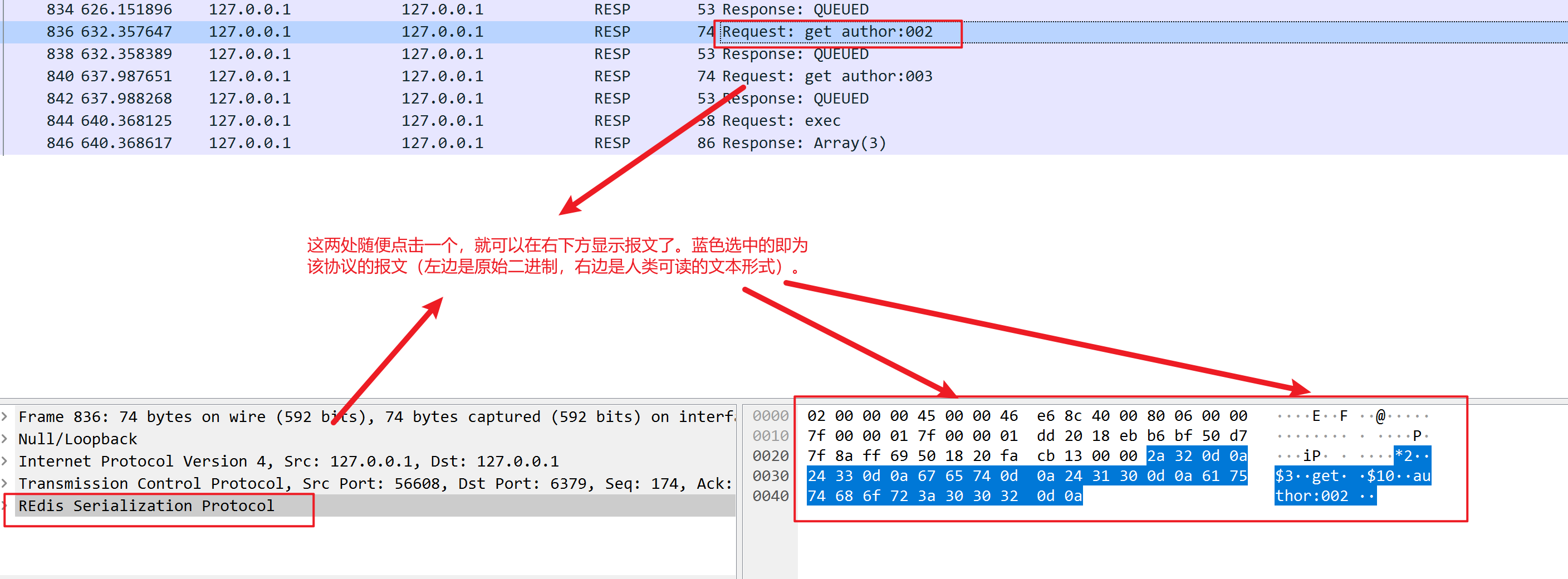Select packet 838 Response: QUEUED row
This screenshot has width=1568, height=579.
[x=785, y=54]
